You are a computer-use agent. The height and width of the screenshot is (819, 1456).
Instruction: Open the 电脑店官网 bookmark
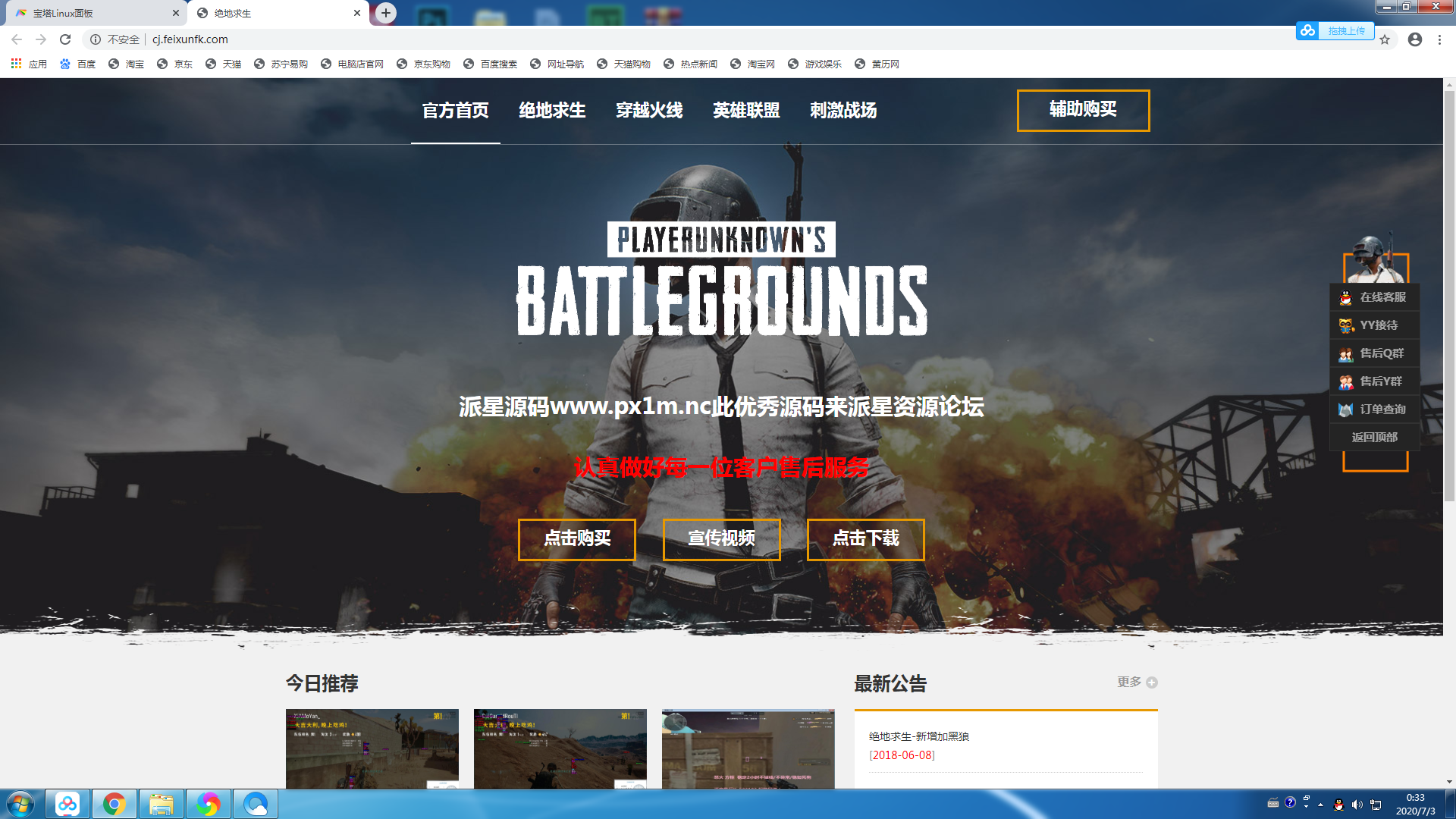[x=353, y=64]
